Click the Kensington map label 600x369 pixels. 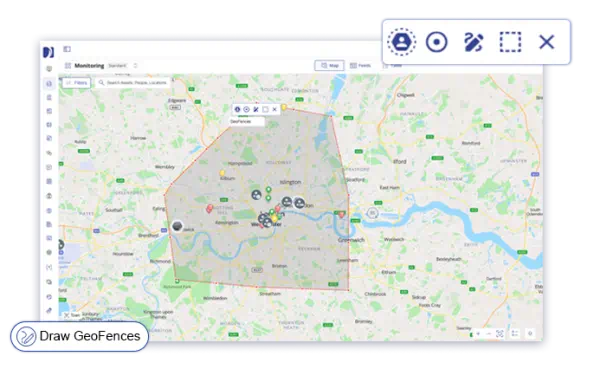(x=227, y=222)
